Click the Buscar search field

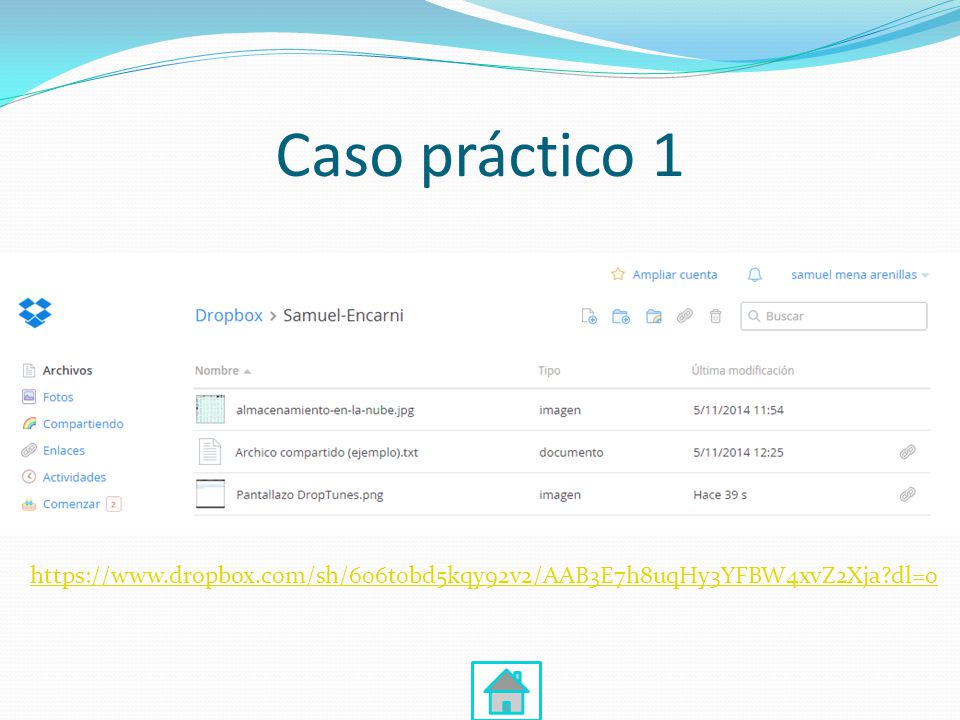[x=833, y=316]
